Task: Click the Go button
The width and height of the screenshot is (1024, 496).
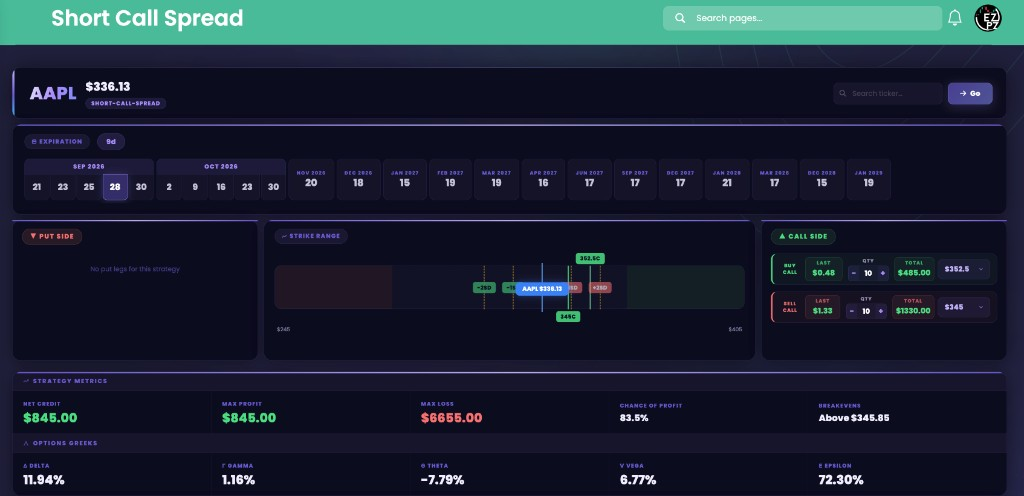Action: pos(970,93)
